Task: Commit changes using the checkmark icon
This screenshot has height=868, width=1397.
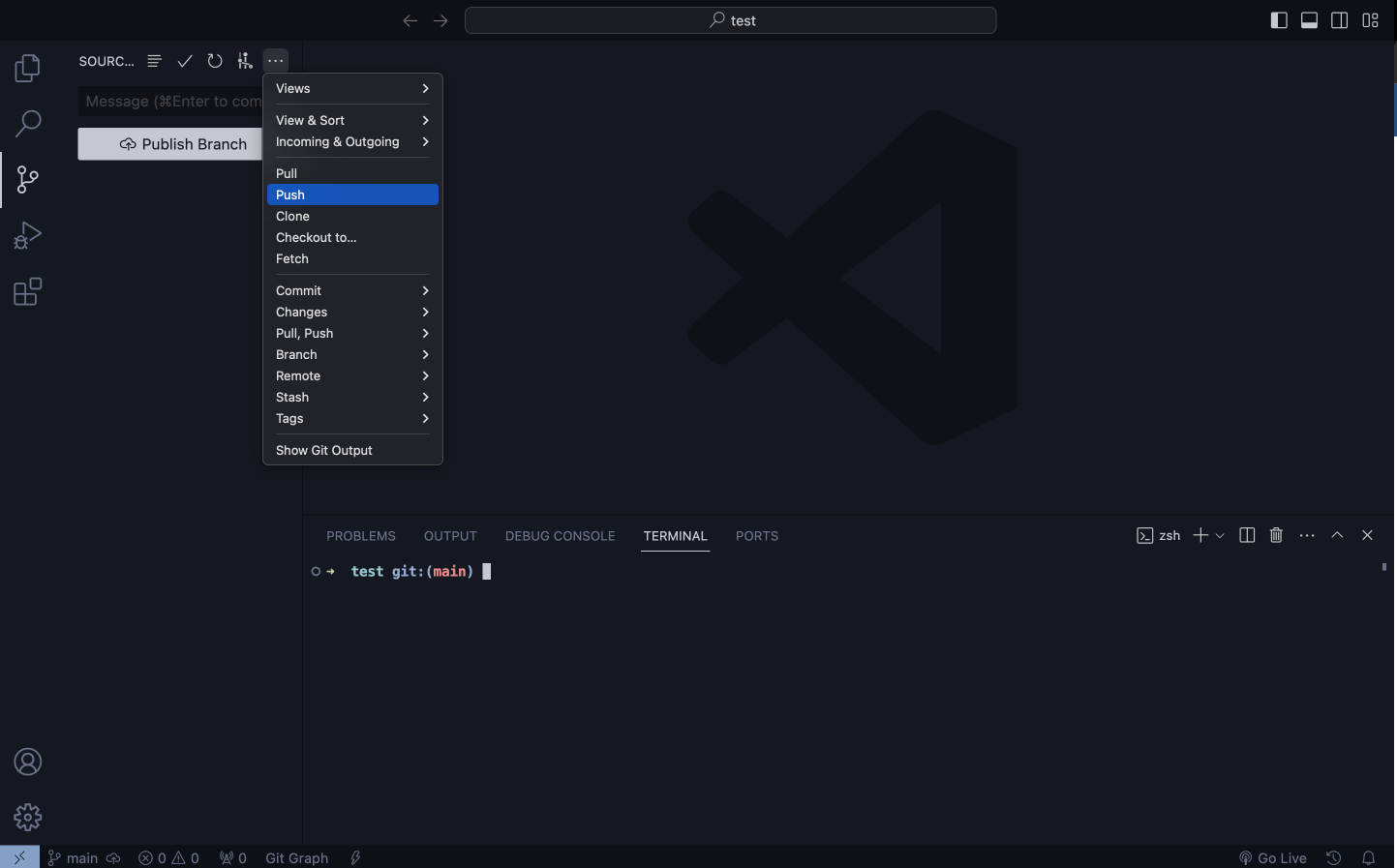Action: (x=184, y=61)
